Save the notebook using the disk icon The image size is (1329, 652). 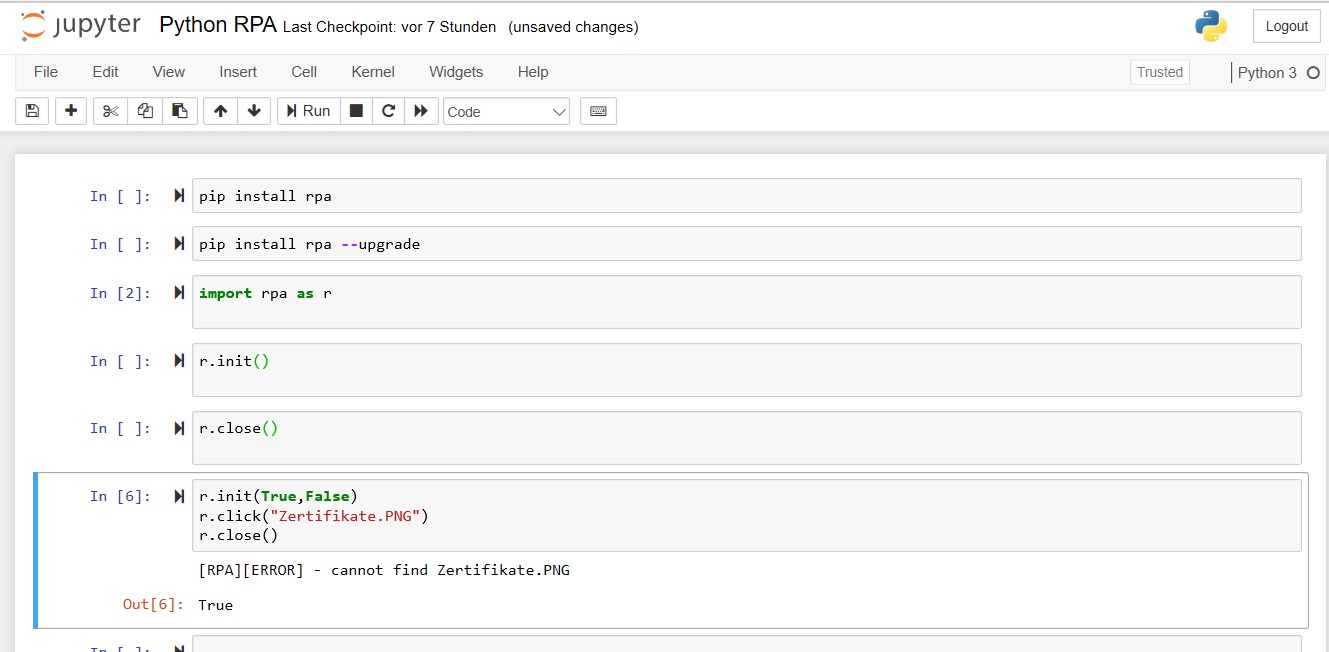coord(31,111)
